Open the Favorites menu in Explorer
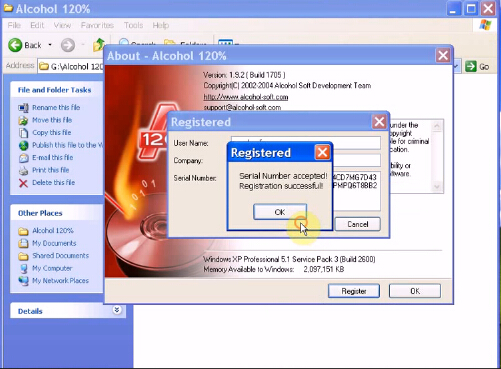The height and width of the screenshot is (369, 501). pos(97,25)
